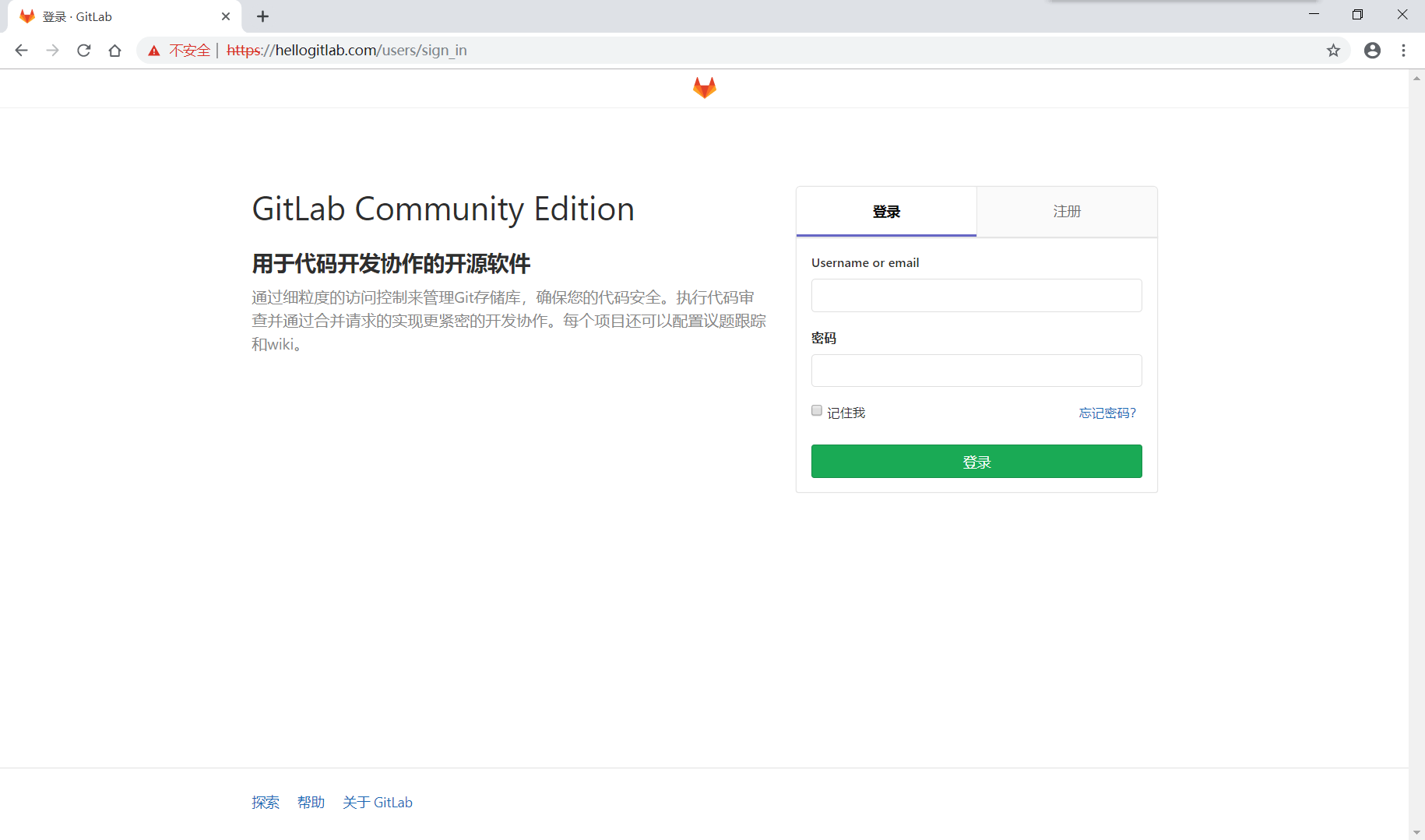Click scrollbar down arrow
This screenshot has height=840, width=1425.
pos(1416,832)
